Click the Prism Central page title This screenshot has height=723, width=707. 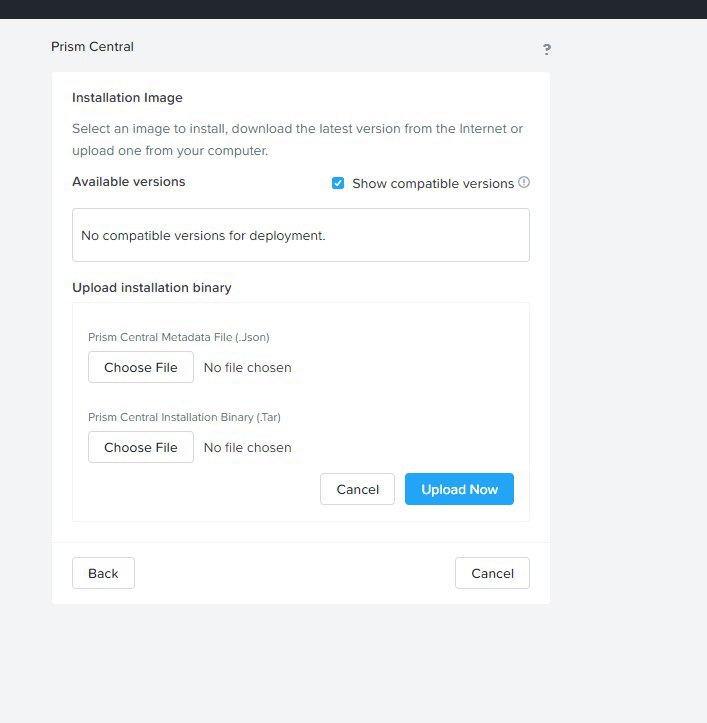[x=92, y=47]
